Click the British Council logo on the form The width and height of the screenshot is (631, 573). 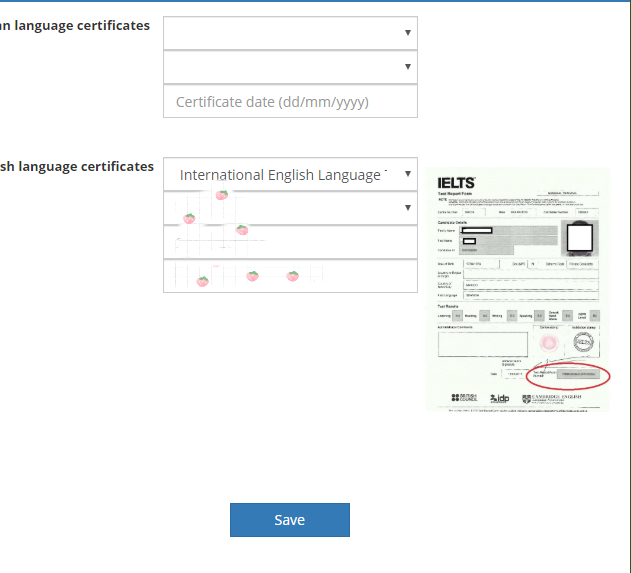point(466,397)
